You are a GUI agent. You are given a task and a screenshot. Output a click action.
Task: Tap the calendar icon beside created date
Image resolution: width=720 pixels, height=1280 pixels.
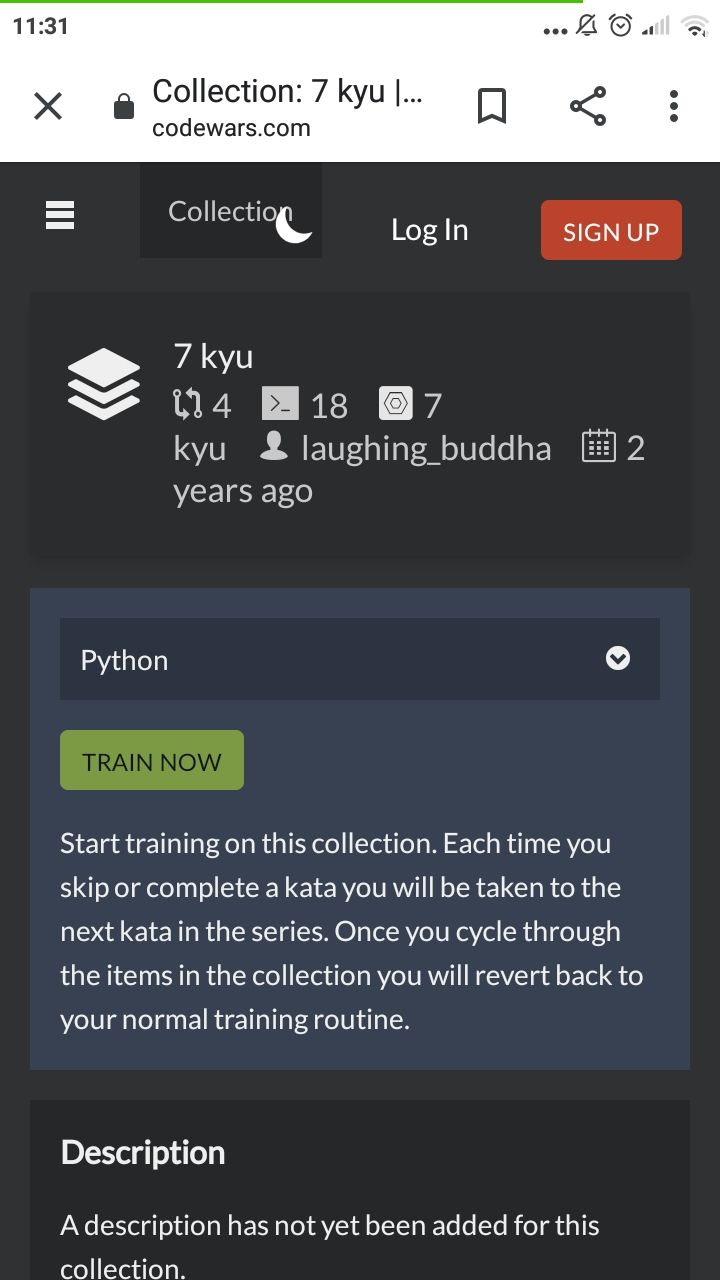598,446
